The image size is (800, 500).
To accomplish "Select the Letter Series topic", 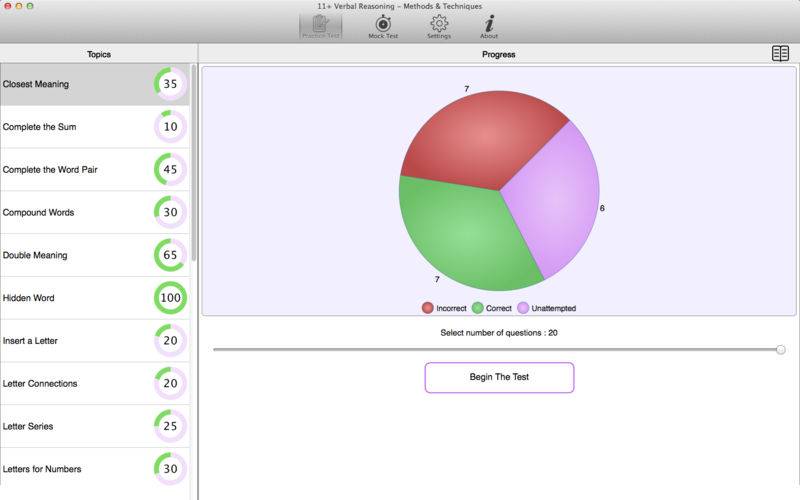I will pyautogui.click(x=95, y=427).
